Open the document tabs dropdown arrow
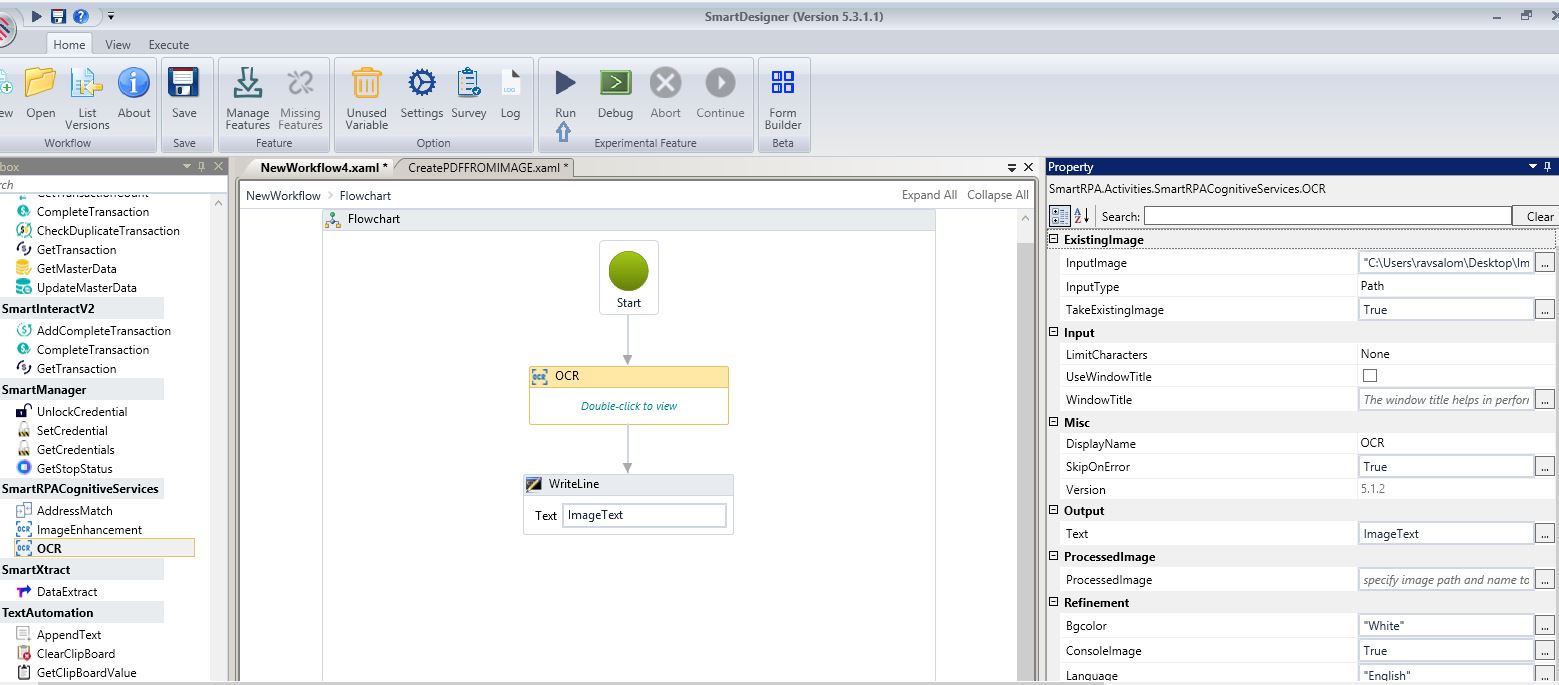Image resolution: width=1559 pixels, height=685 pixels. (x=1012, y=168)
